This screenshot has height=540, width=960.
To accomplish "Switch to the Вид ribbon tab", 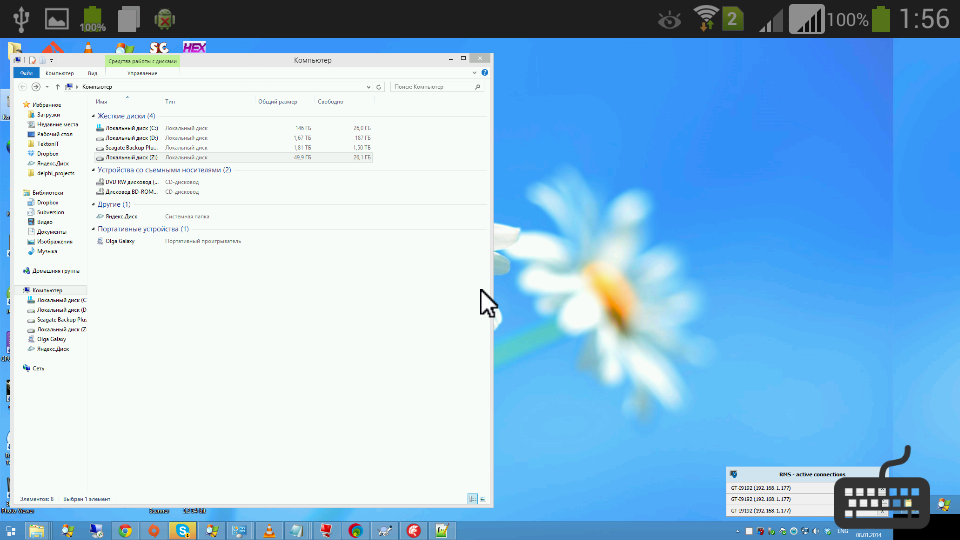I will pyautogui.click(x=92, y=73).
